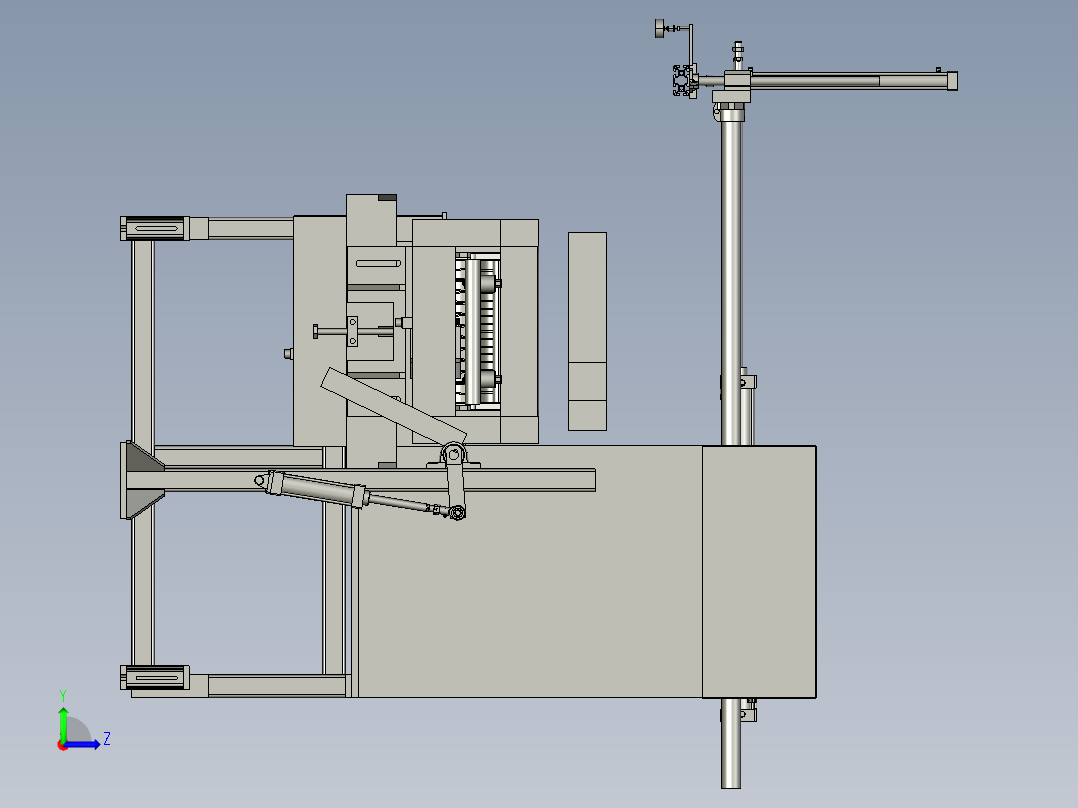Select the top-left adjustable foot
The height and width of the screenshot is (808, 1078).
tap(155, 228)
